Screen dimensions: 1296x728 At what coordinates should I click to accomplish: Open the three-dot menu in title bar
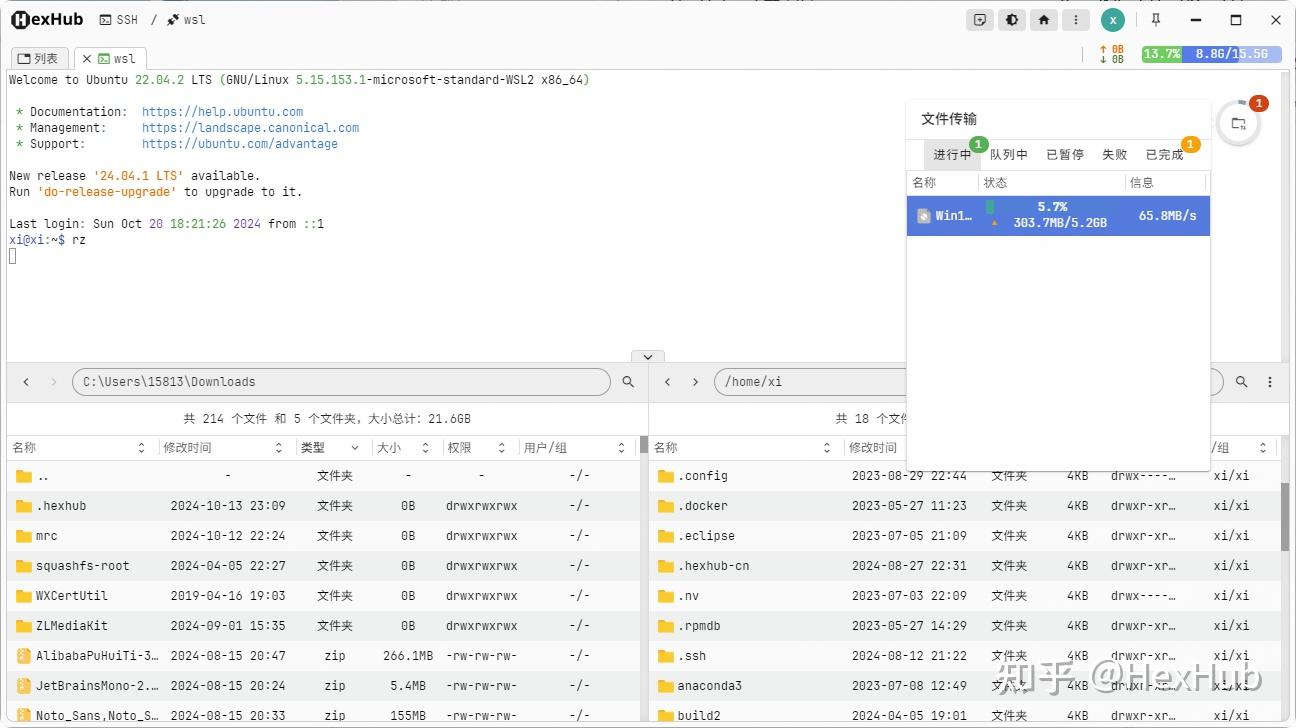[x=1075, y=19]
